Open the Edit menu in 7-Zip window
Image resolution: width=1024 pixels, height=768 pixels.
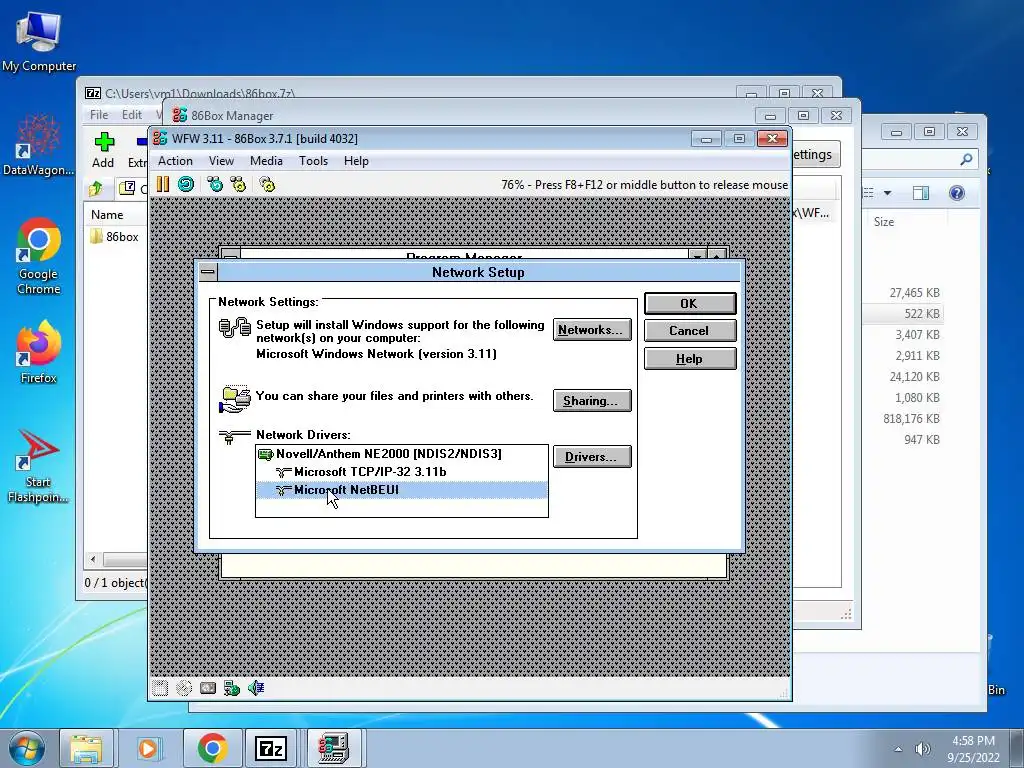131,115
